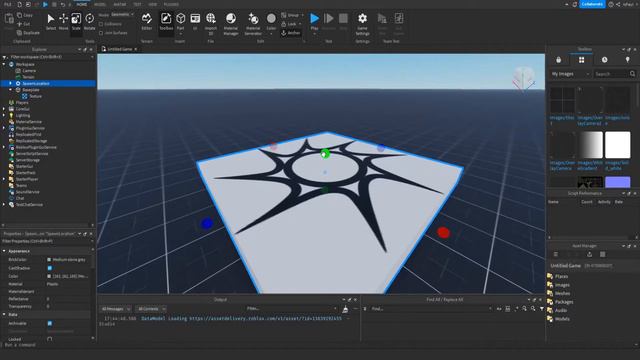Viewport: 640px width, 360px height.
Task: Open the FILE menu
Action: tap(7, 4)
